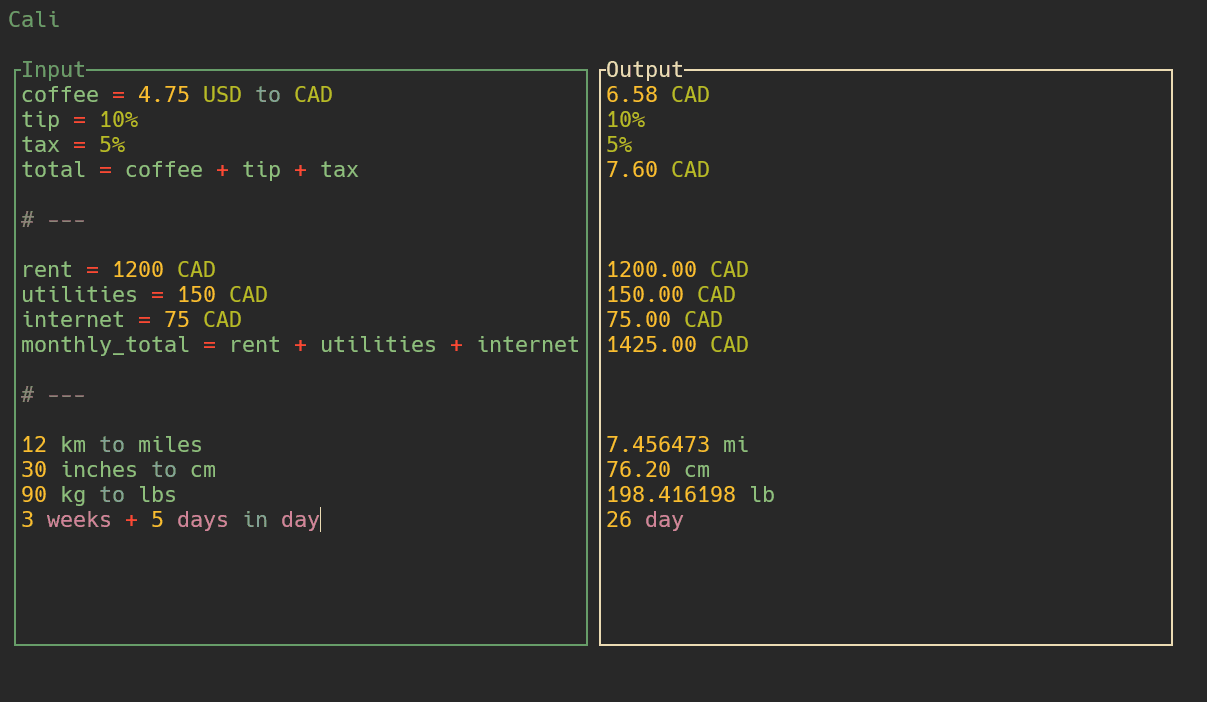Screen dimensions: 1207x702
Task: Click the 7.456473 mi result
Action: (677, 445)
